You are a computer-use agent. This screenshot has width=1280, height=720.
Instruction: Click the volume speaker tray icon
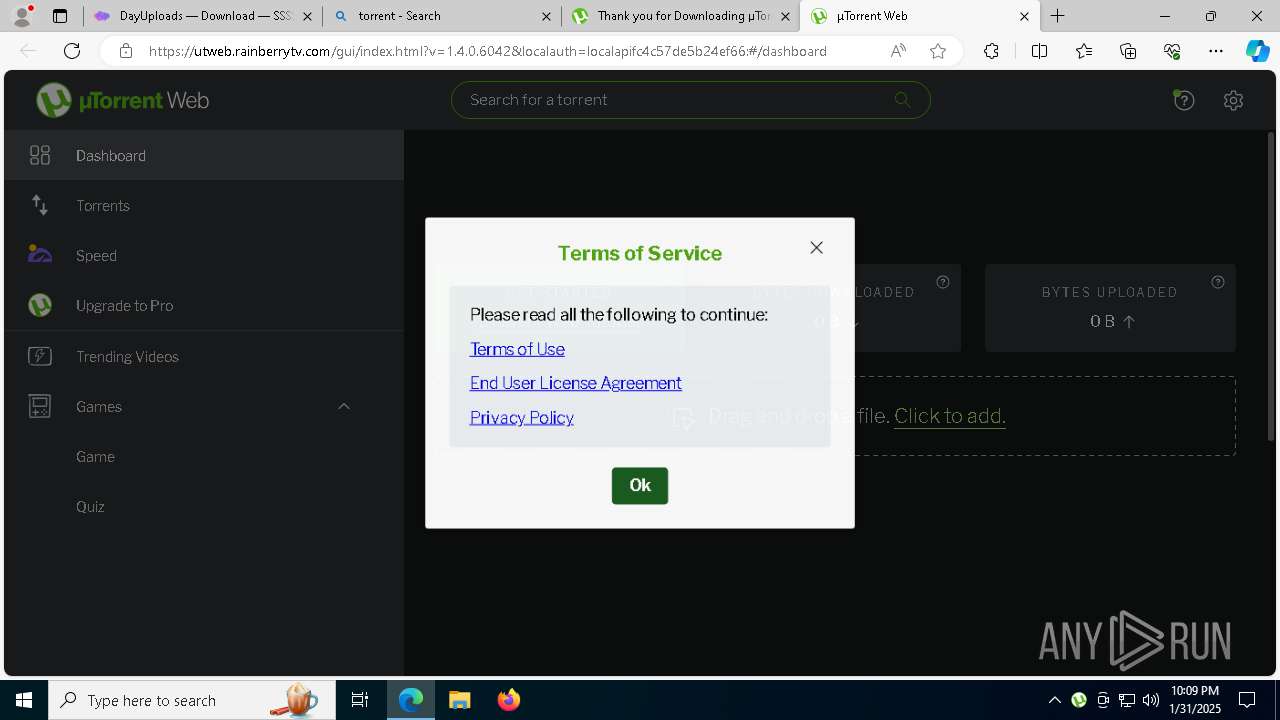[1151, 700]
